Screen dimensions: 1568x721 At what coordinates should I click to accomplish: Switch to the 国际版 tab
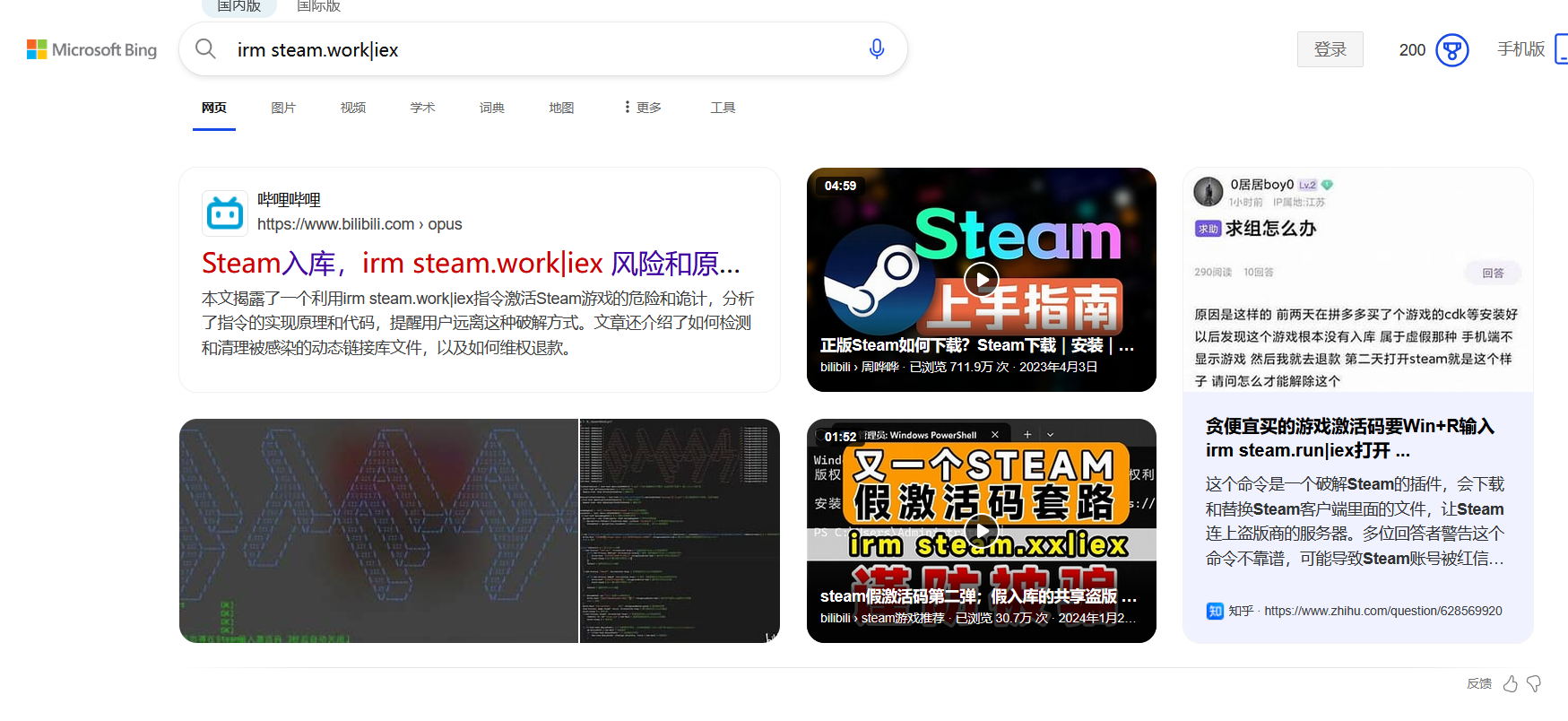pos(318,6)
